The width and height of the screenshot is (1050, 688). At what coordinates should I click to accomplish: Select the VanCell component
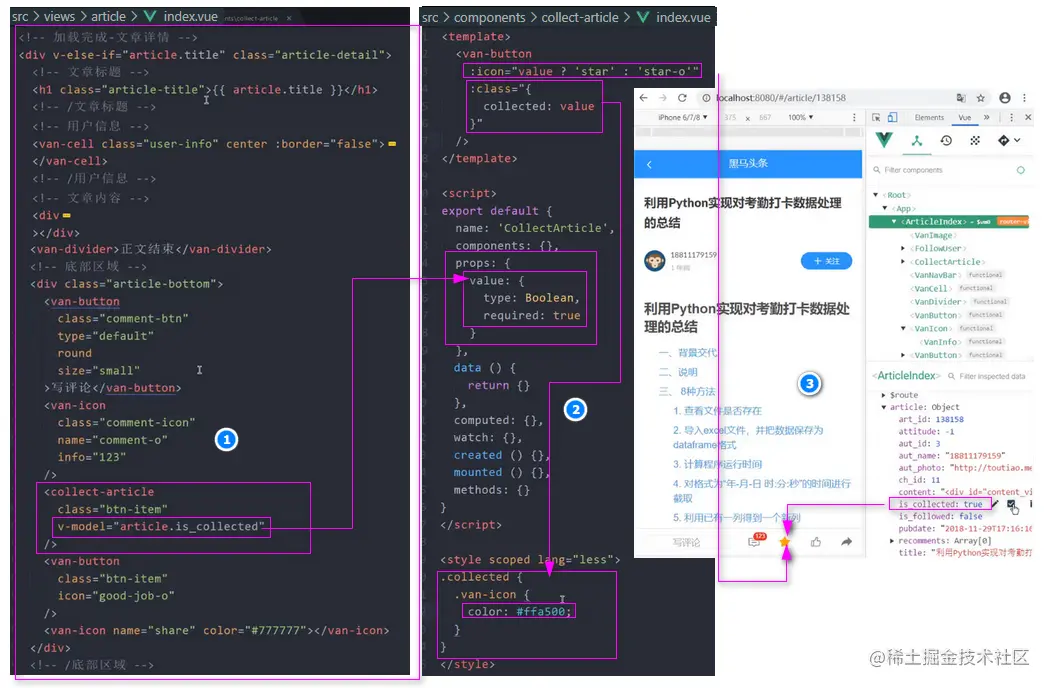tap(931, 289)
